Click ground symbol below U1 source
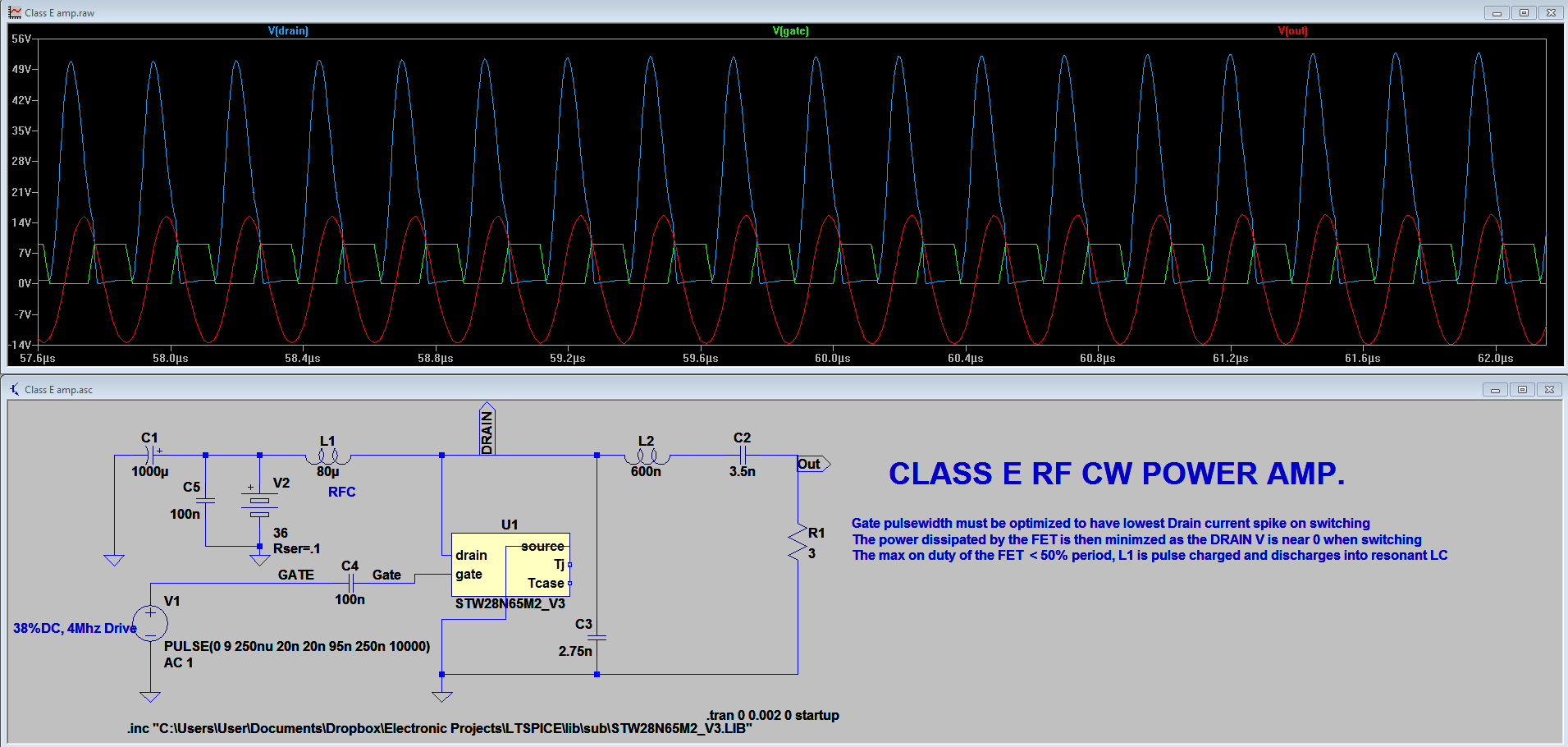 tap(442, 697)
